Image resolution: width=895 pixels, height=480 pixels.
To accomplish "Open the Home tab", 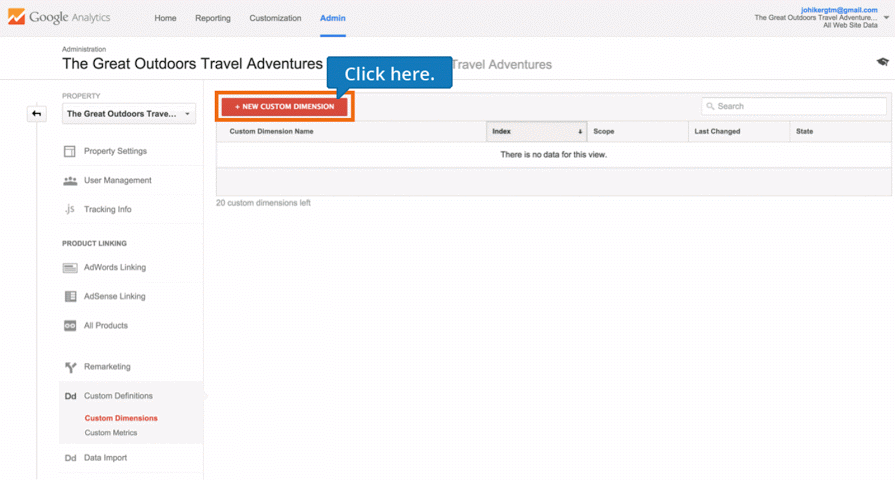I will [165, 18].
